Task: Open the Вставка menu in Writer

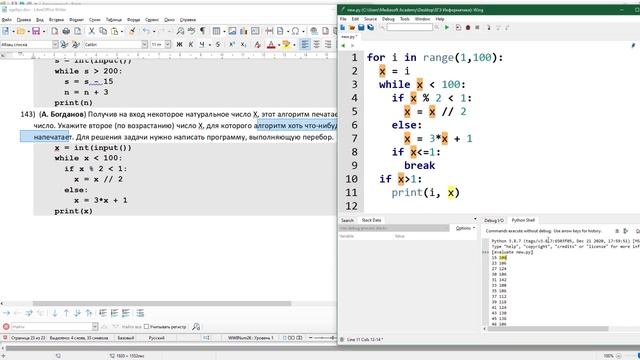Action: tap(56, 20)
